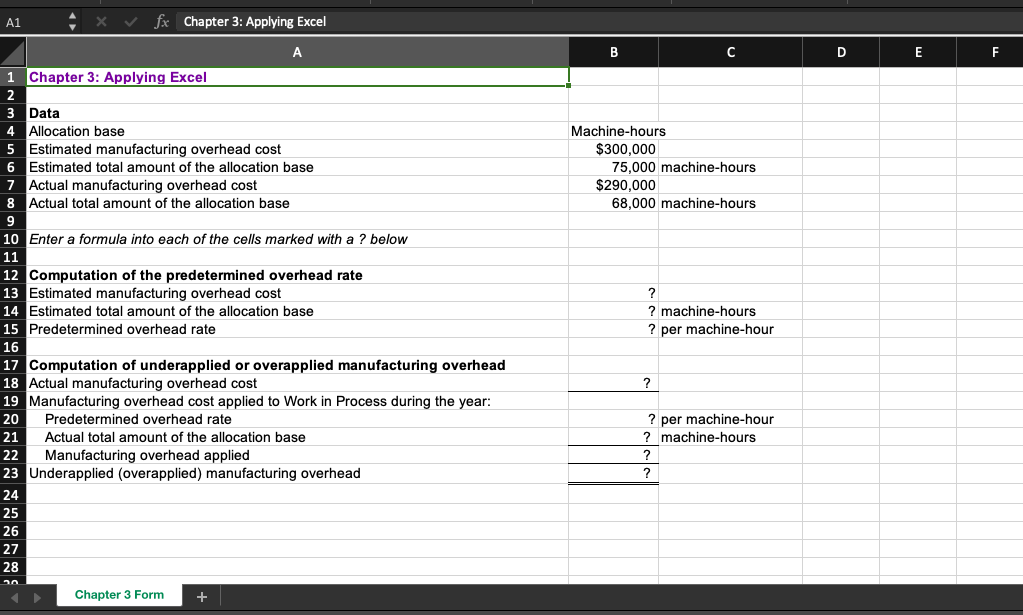Select column B header
The image size is (1023, 615).
pos(613,51)
